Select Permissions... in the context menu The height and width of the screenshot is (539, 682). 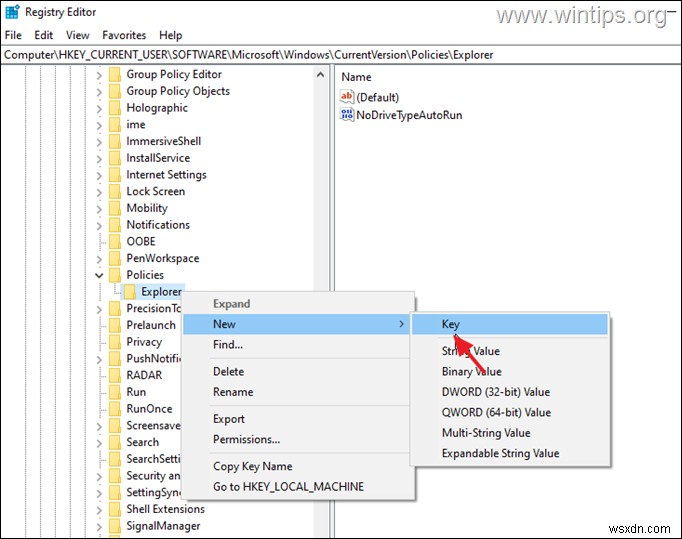pos(296,439)
